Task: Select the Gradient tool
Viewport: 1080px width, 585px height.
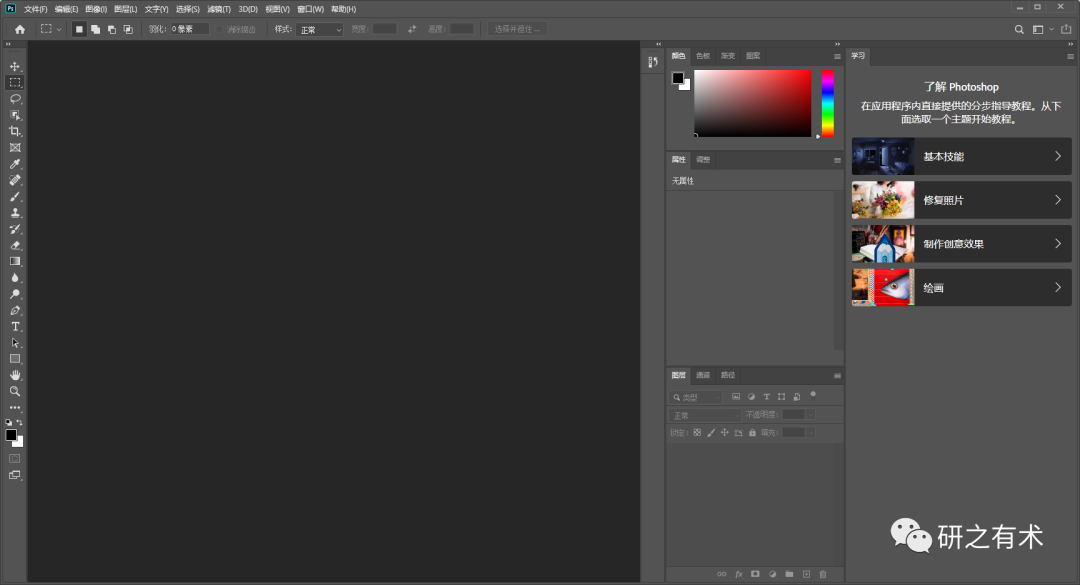Action: pyautogui.click(x=14, y=261)
